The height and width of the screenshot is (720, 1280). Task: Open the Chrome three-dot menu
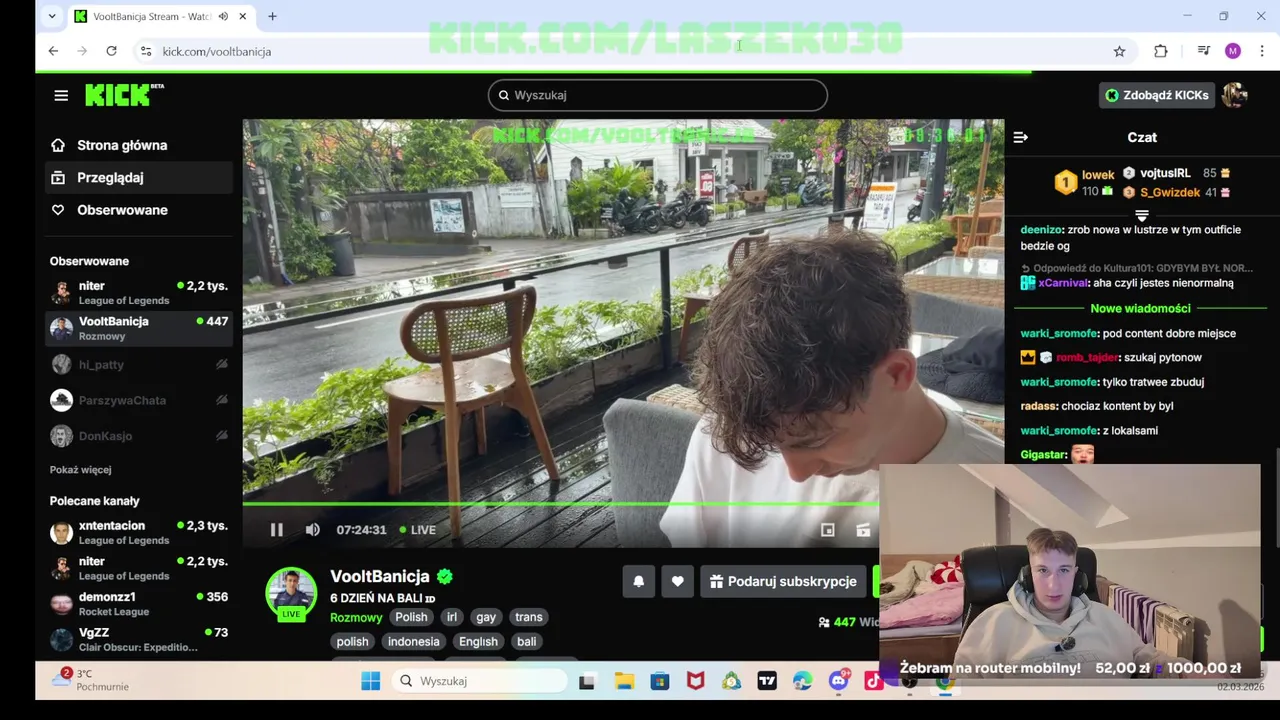(1262, 51)
